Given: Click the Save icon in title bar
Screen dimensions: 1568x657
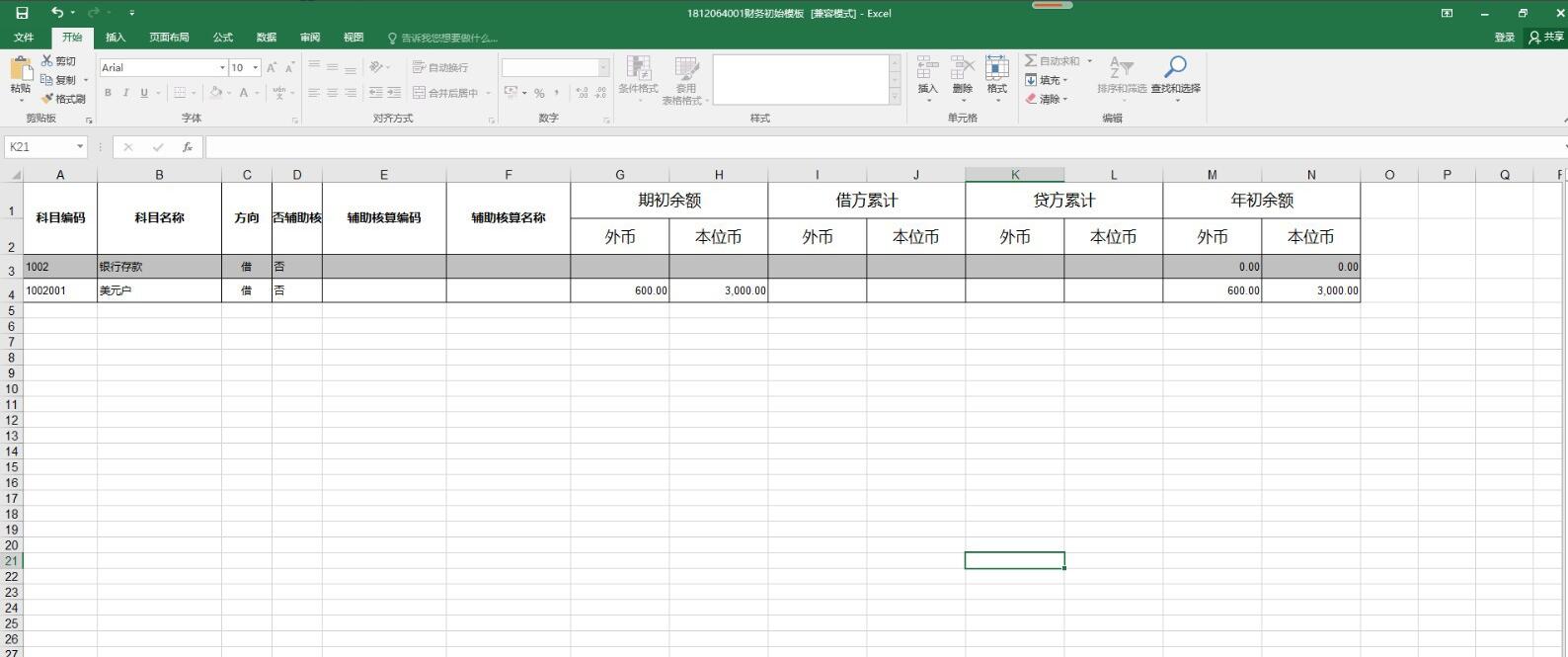Looking at the screenshot, I should click(x=22, y=13).
